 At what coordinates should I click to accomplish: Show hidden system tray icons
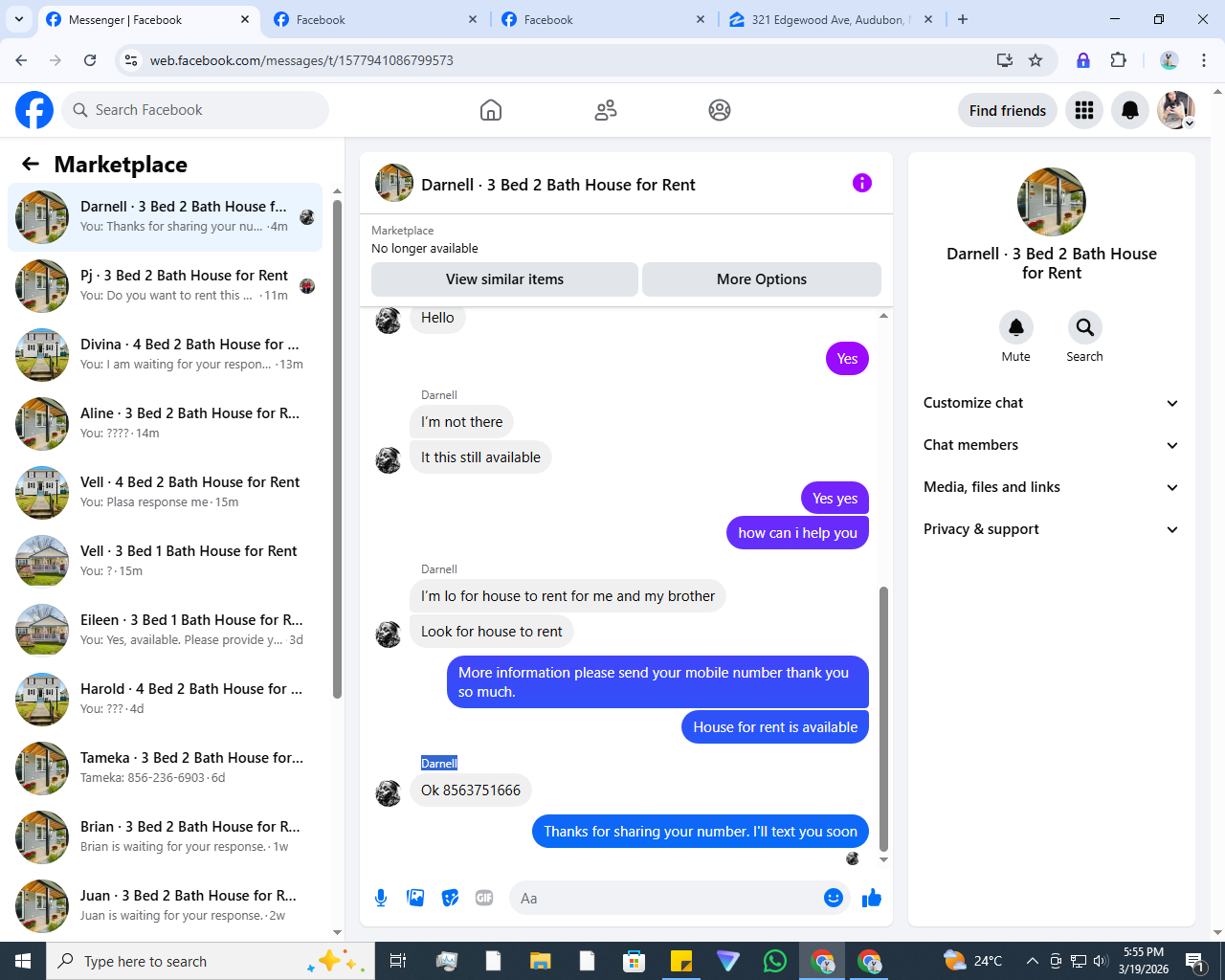(x=1032, y=961)
